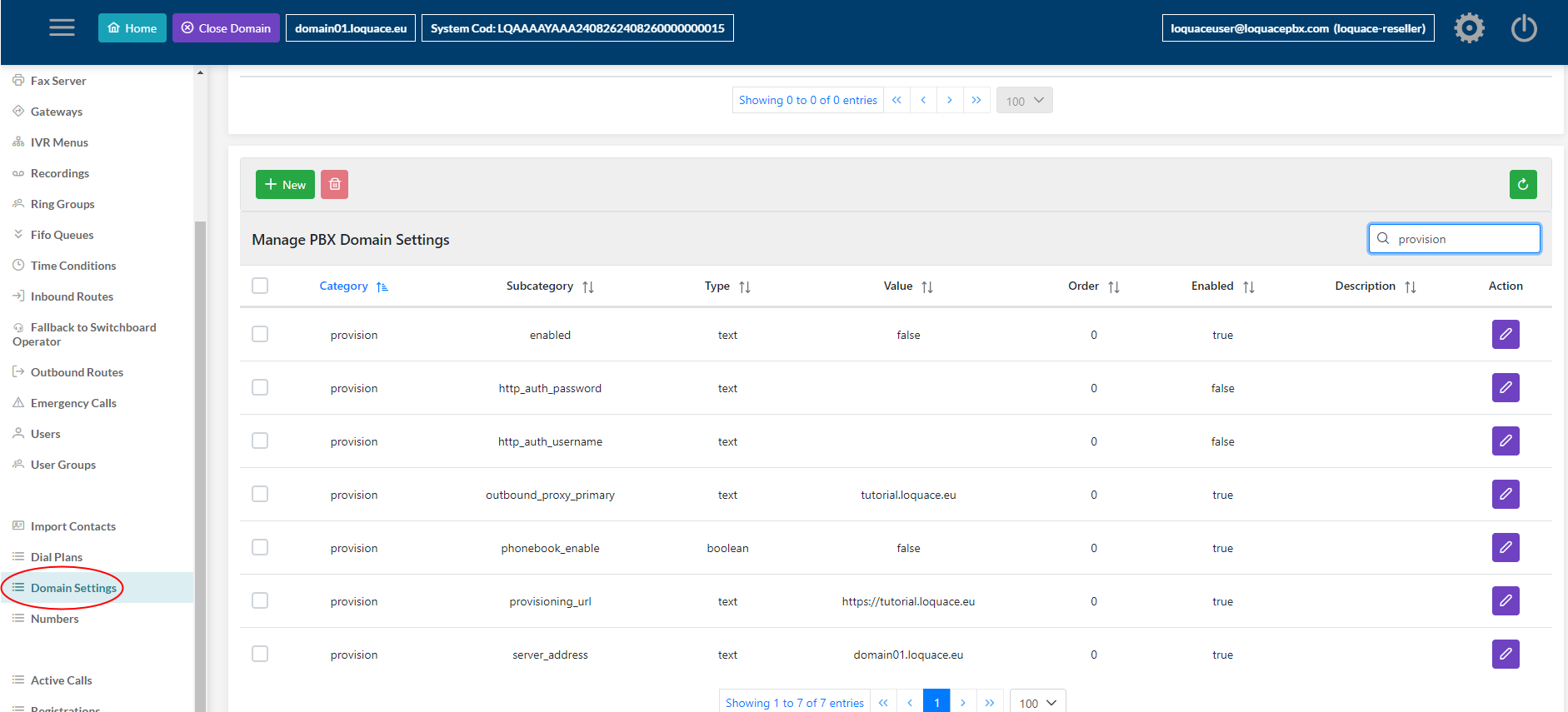Check the phonebook_enable row checkbox

click(260, 547)
